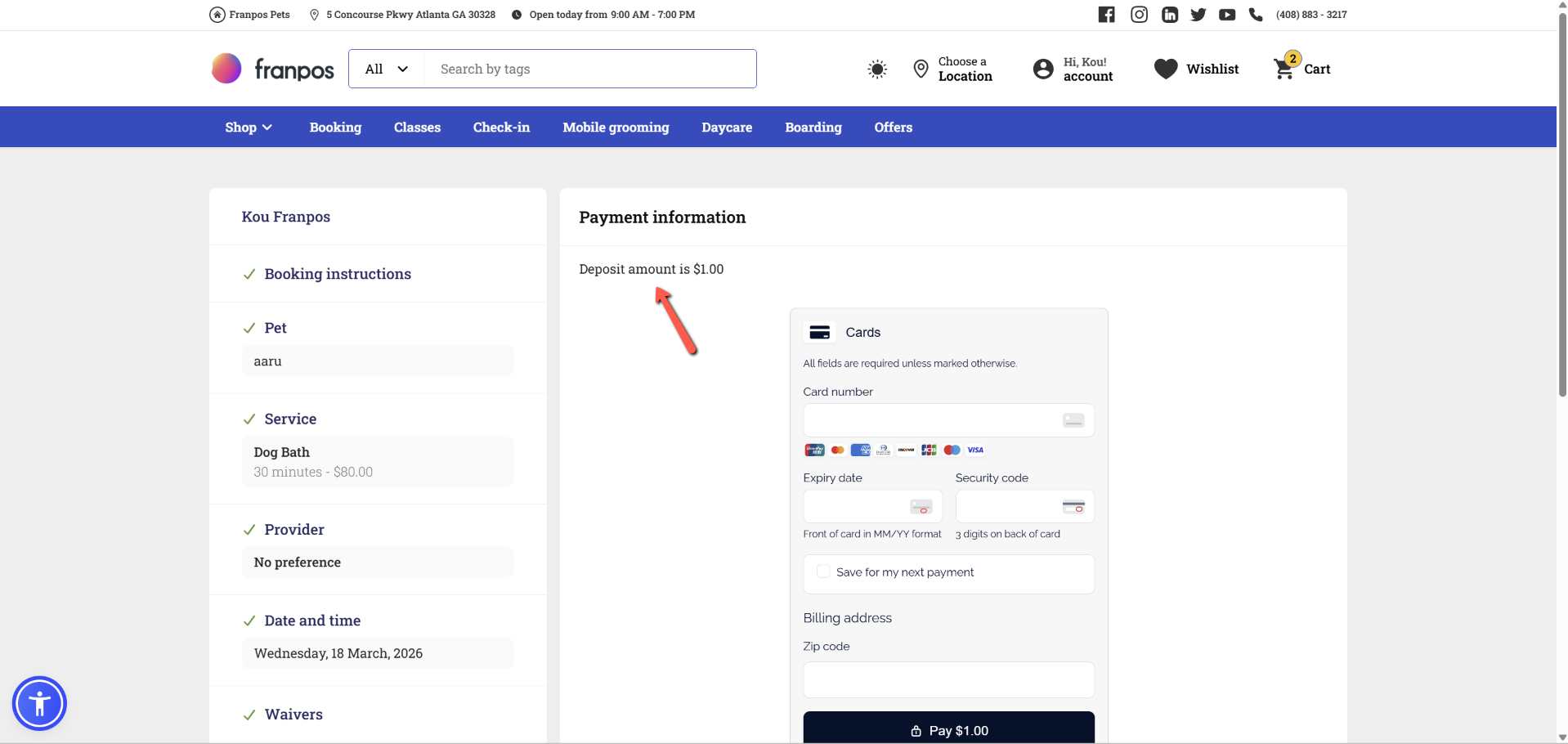
Task: Open the accessibility widget button
Action: 39,703
